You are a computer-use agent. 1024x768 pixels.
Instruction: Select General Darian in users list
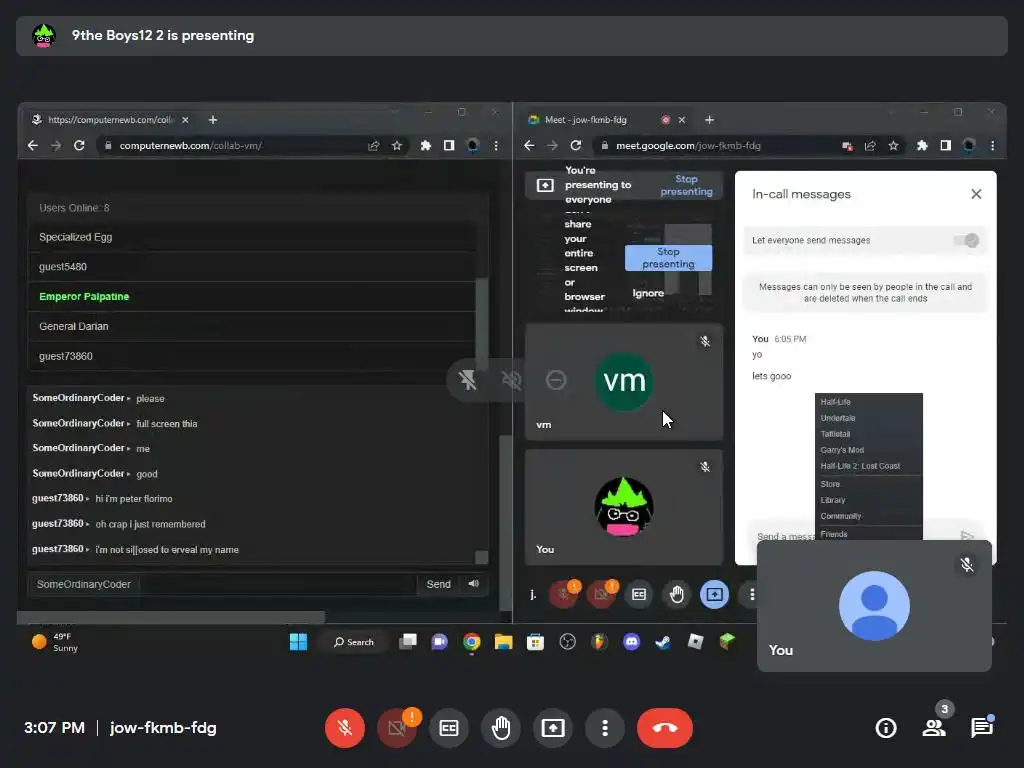point(251,326)
